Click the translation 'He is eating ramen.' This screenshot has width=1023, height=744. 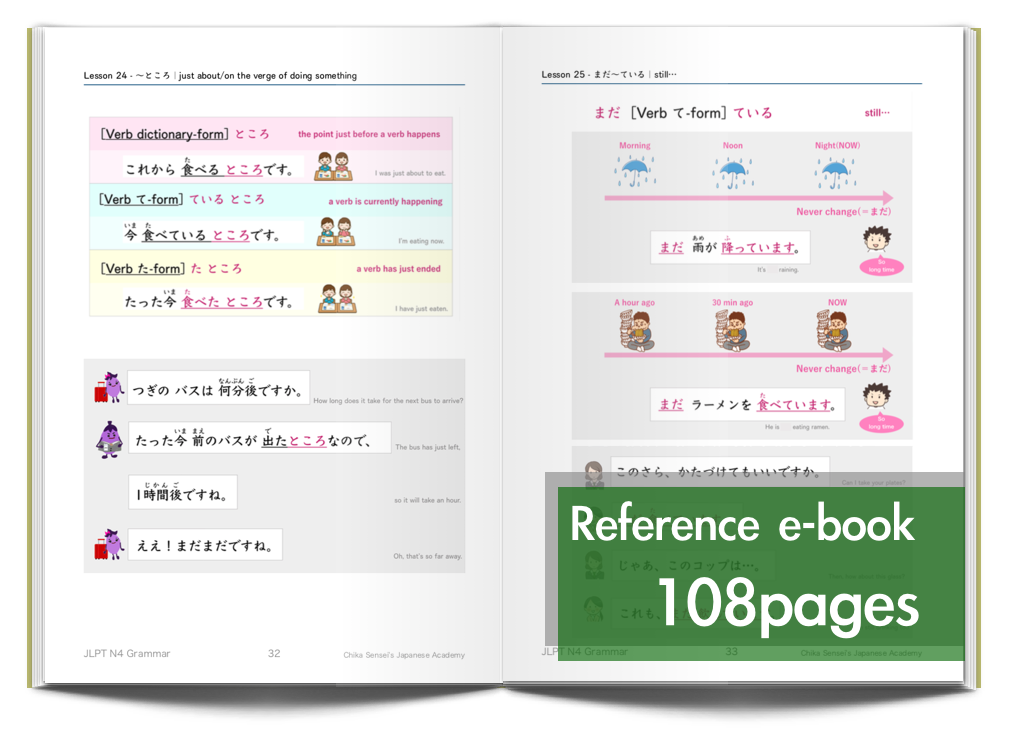click(797, 427)
